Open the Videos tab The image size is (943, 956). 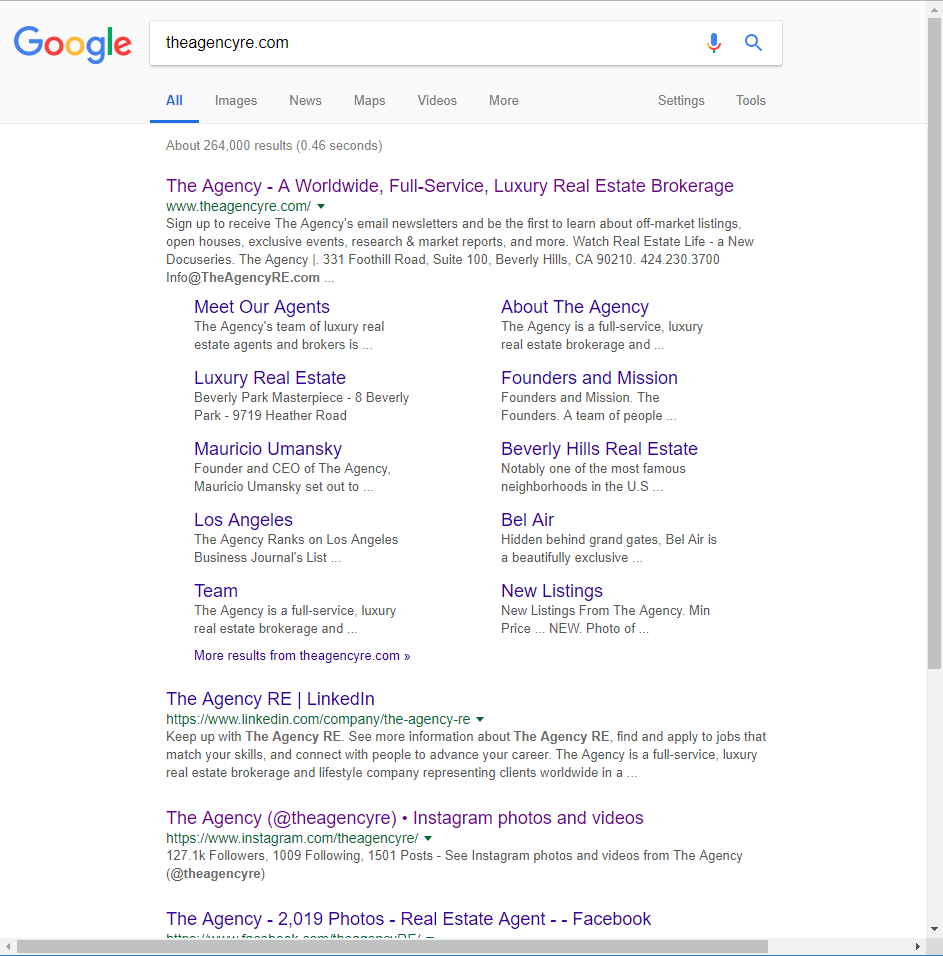pos(437,101)
